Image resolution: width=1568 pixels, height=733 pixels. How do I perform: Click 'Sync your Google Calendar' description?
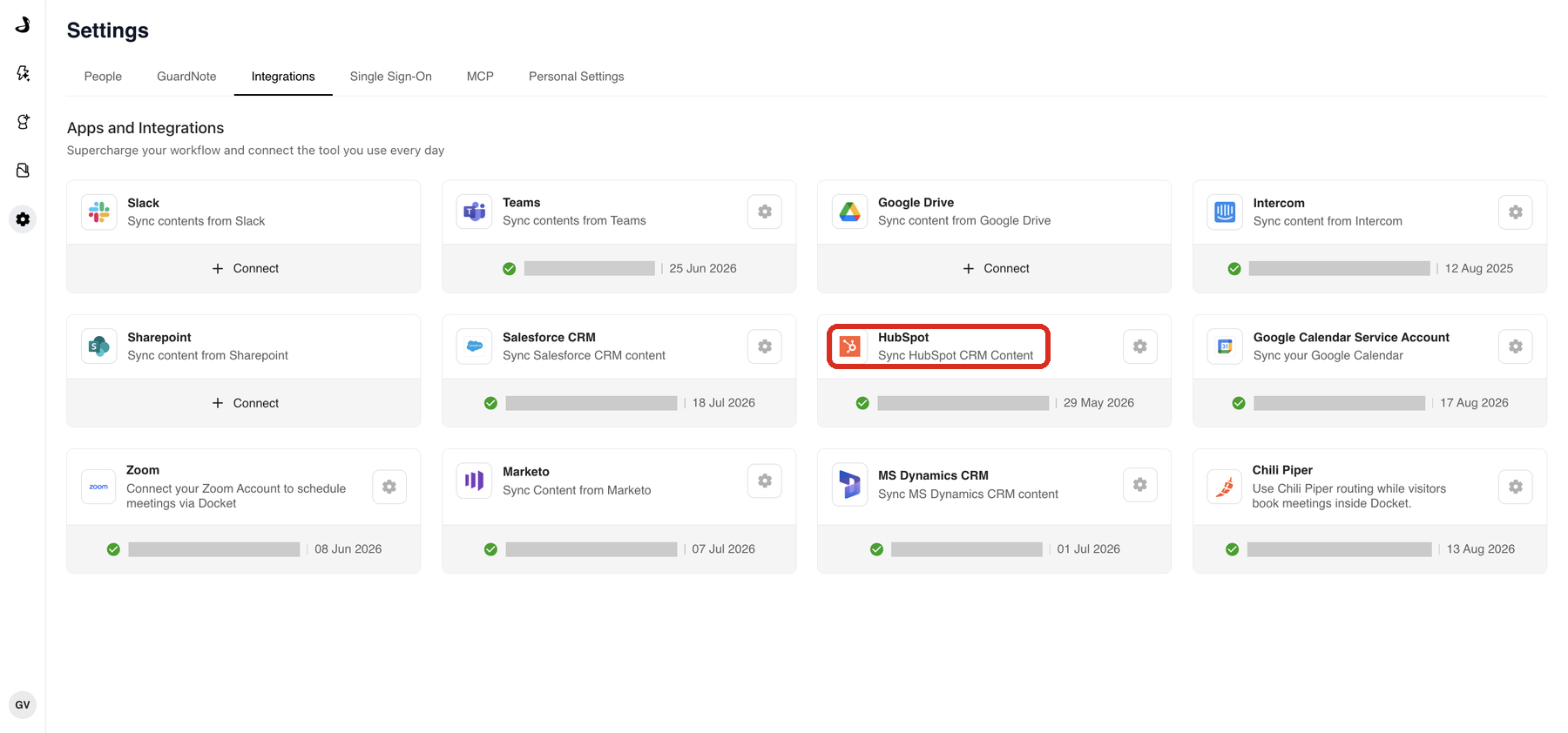(x=1328, y=355)
